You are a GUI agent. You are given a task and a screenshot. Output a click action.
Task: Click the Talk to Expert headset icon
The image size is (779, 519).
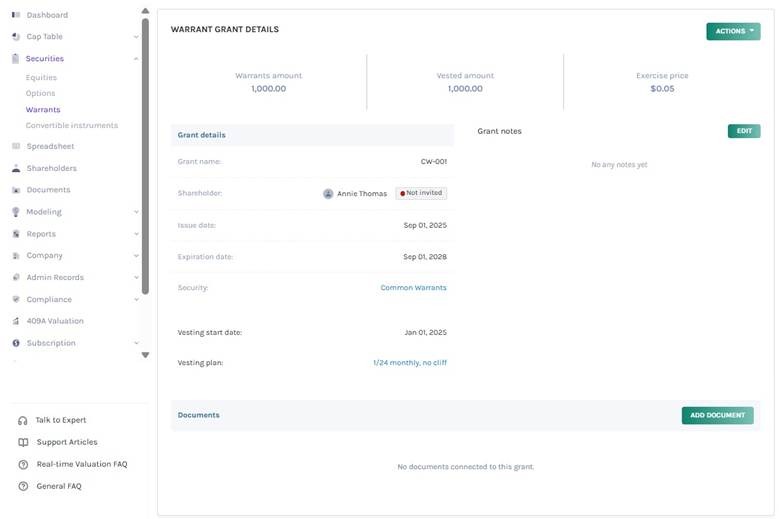23,420
